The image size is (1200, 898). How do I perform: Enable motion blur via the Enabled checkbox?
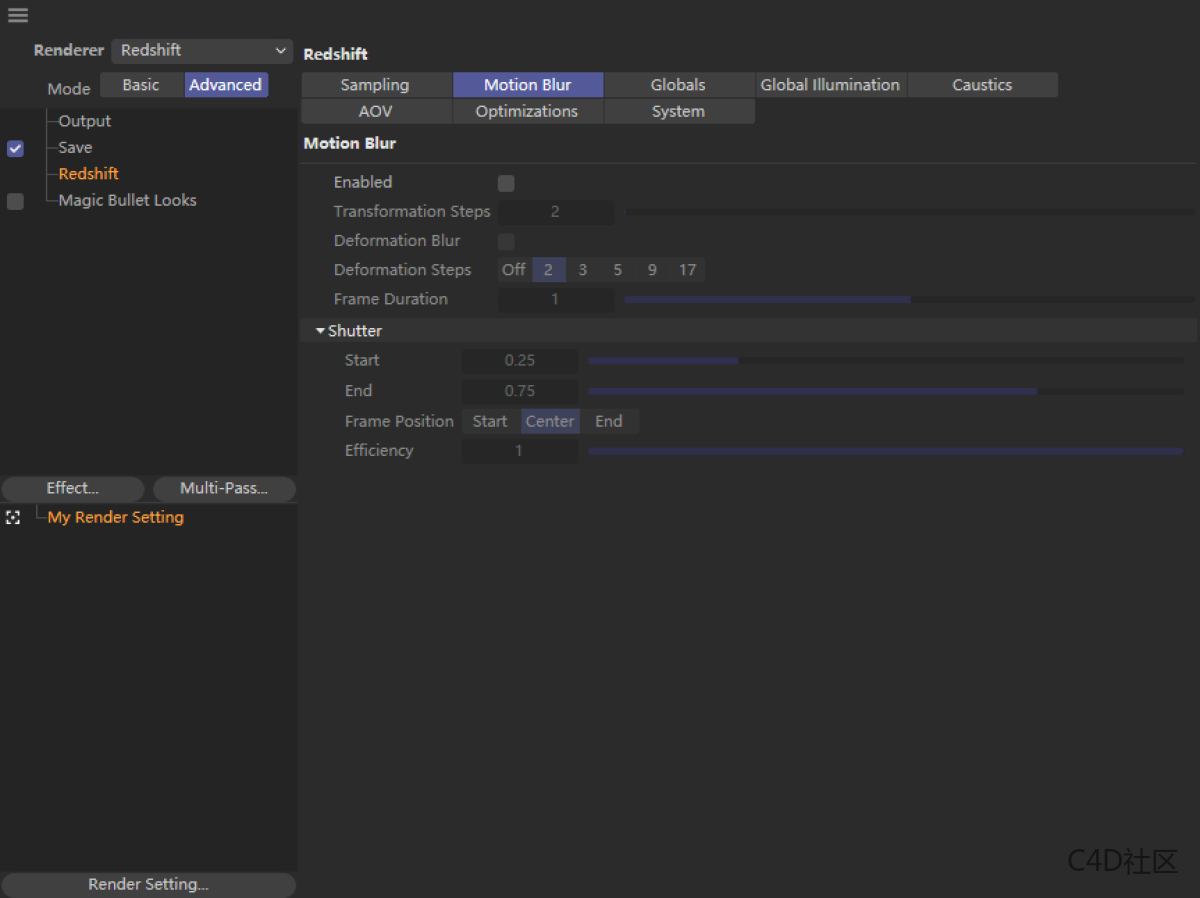505,183
